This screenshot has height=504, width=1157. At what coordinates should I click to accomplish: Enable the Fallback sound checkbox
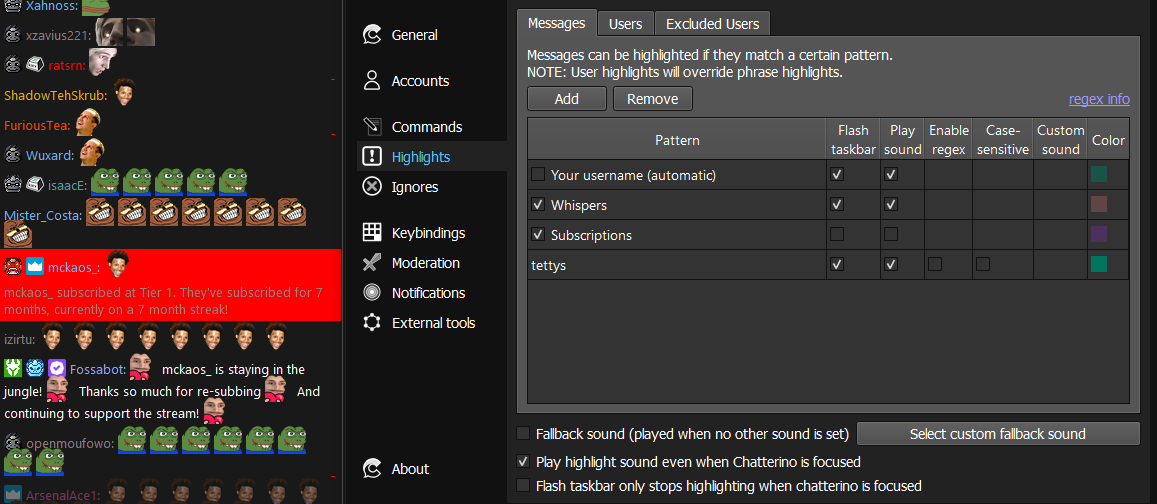523,433
